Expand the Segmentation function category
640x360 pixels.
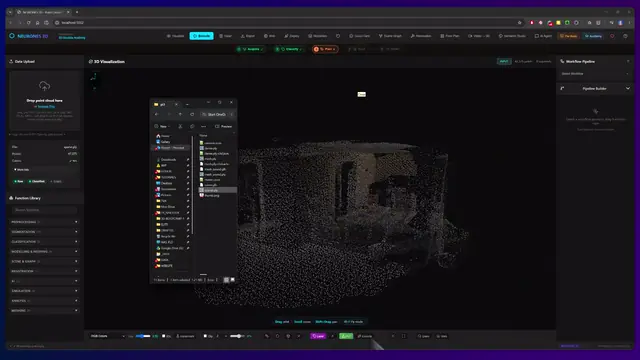pos(44,232)
